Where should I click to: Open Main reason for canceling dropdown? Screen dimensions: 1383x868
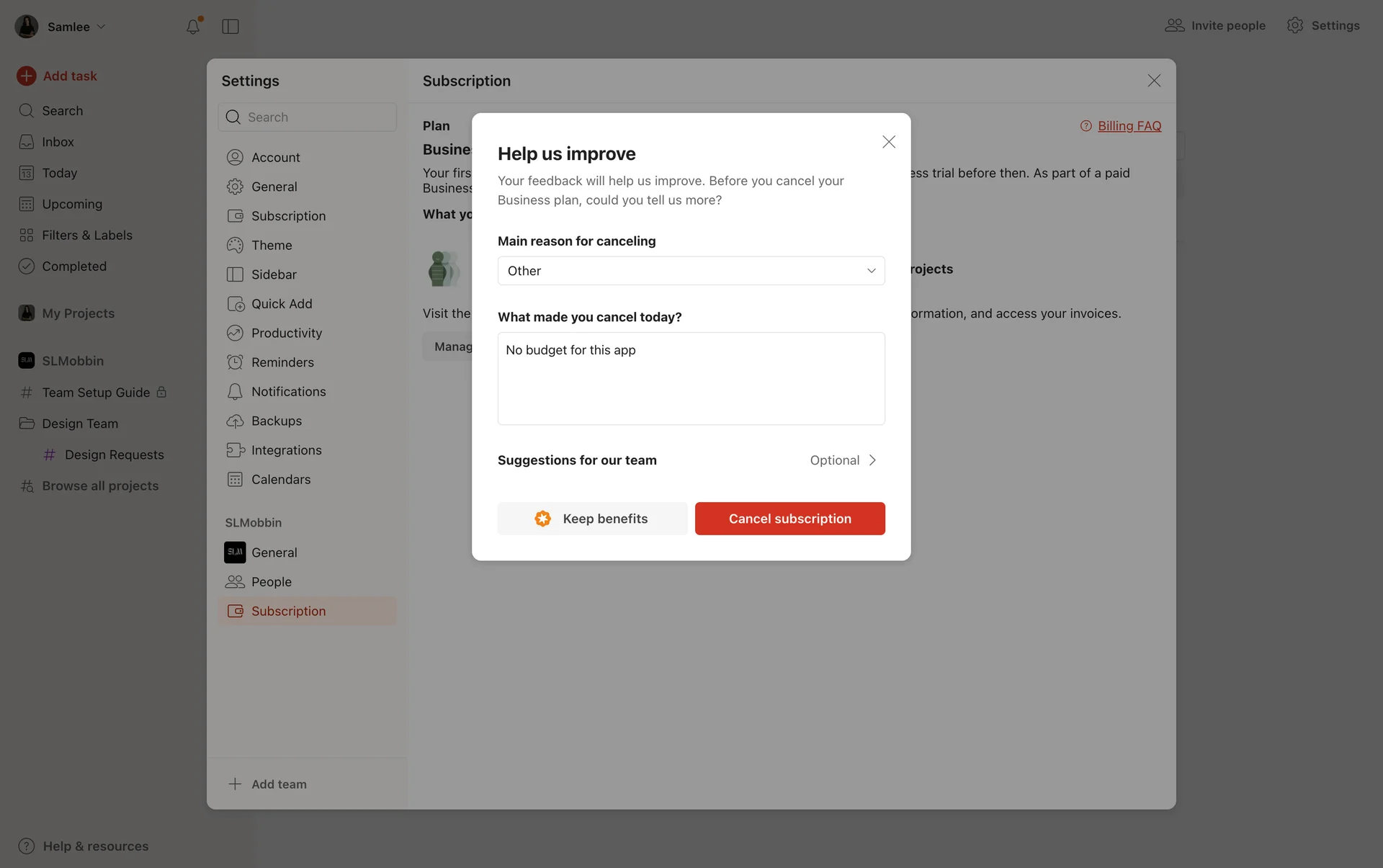coord(691,271)
